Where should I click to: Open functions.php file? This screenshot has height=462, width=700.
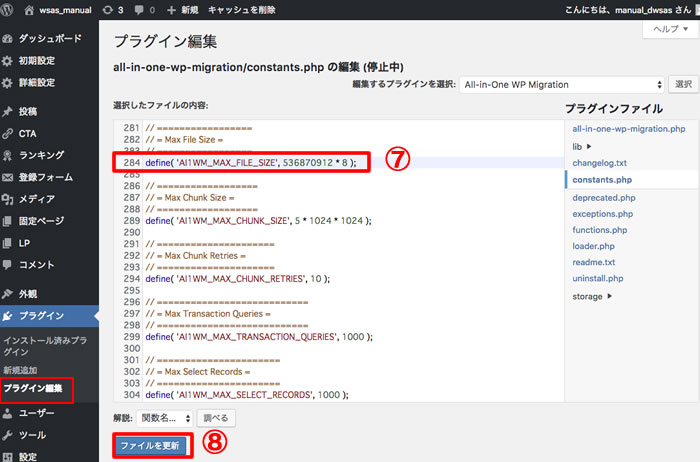tap(600, 230)
